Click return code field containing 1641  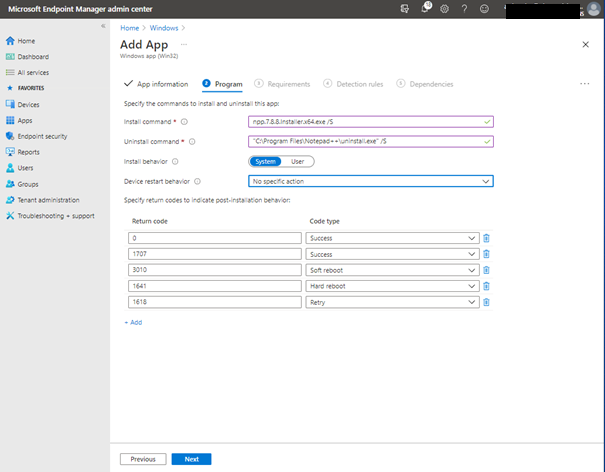click(x=215, y=286)
